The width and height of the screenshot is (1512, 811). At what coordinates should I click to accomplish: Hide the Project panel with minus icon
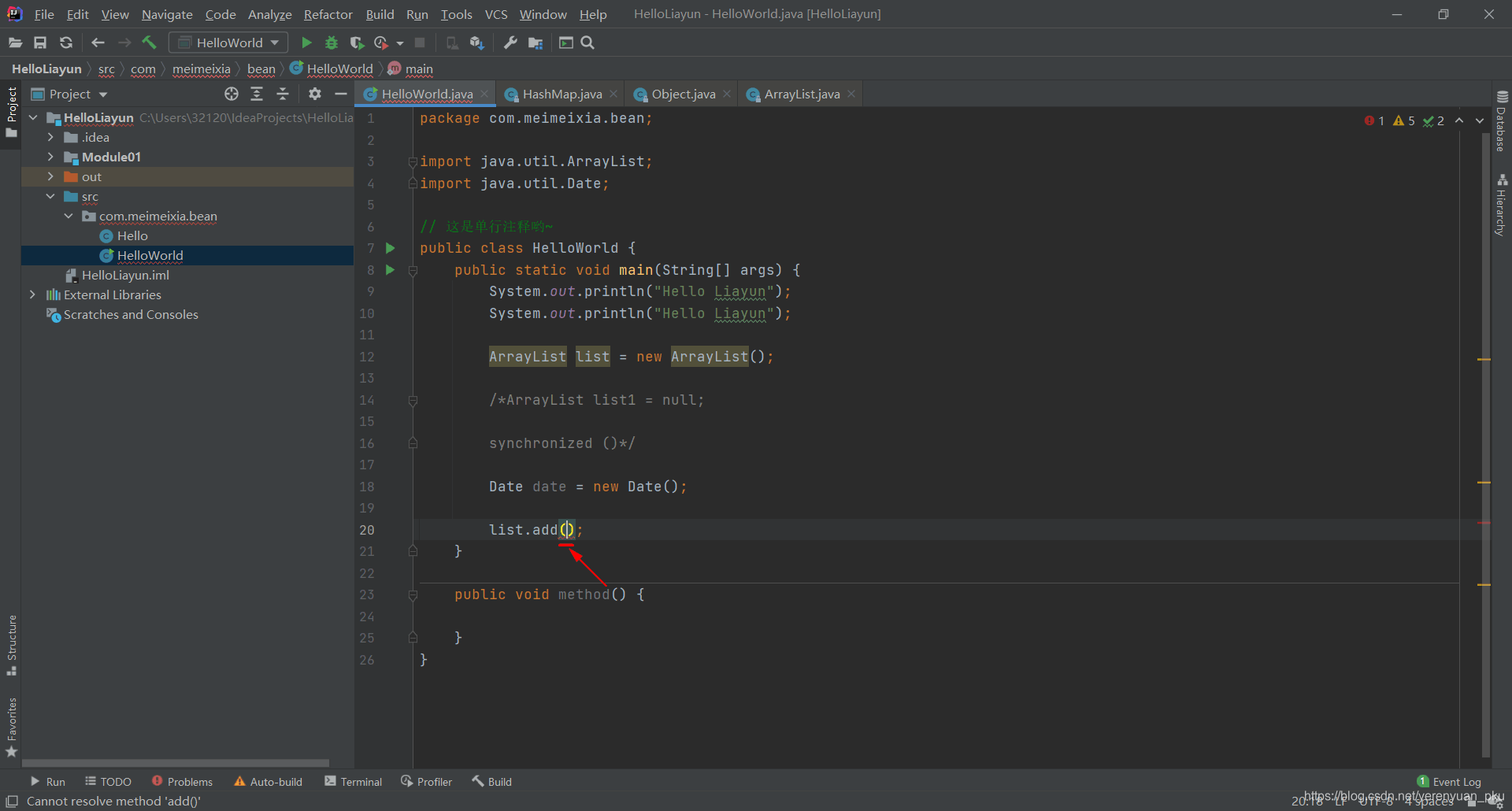(x=341, y=94)
